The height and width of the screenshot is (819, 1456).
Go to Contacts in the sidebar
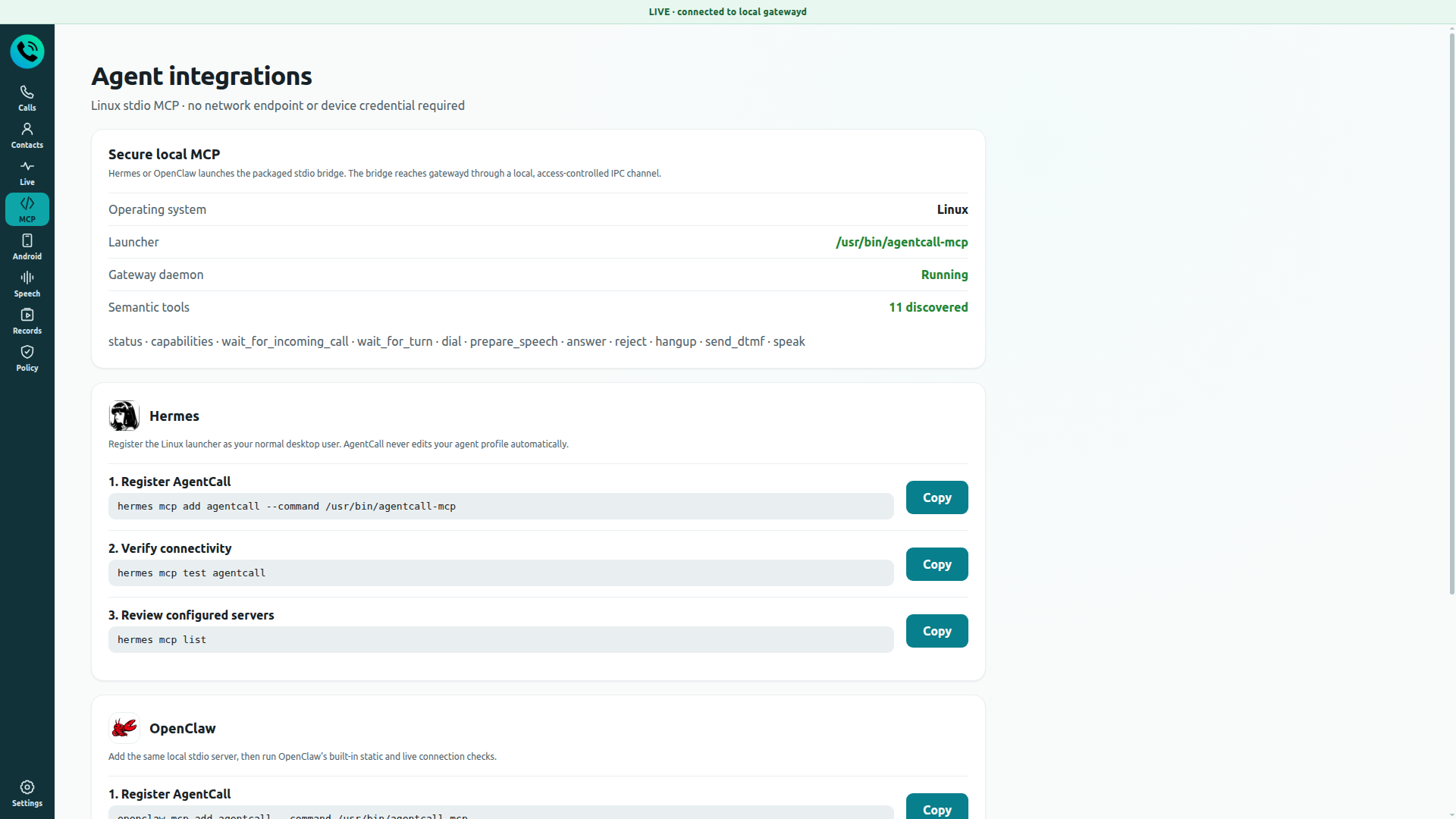27,135
